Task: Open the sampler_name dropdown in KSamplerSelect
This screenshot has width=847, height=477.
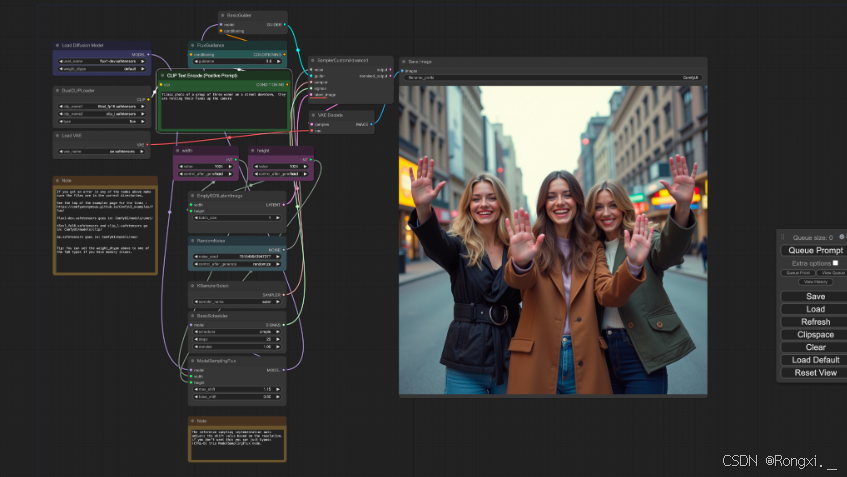Action: [237, 302]
